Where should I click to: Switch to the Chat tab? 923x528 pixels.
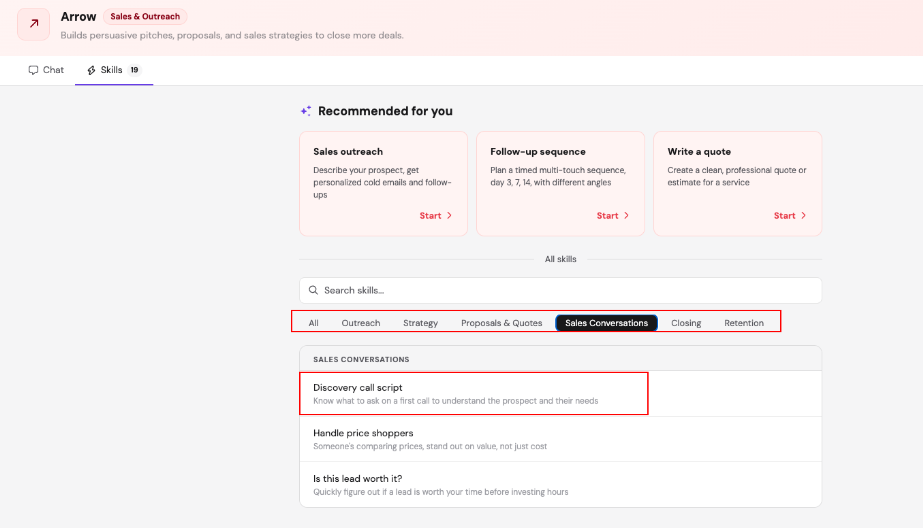(46, 70)
